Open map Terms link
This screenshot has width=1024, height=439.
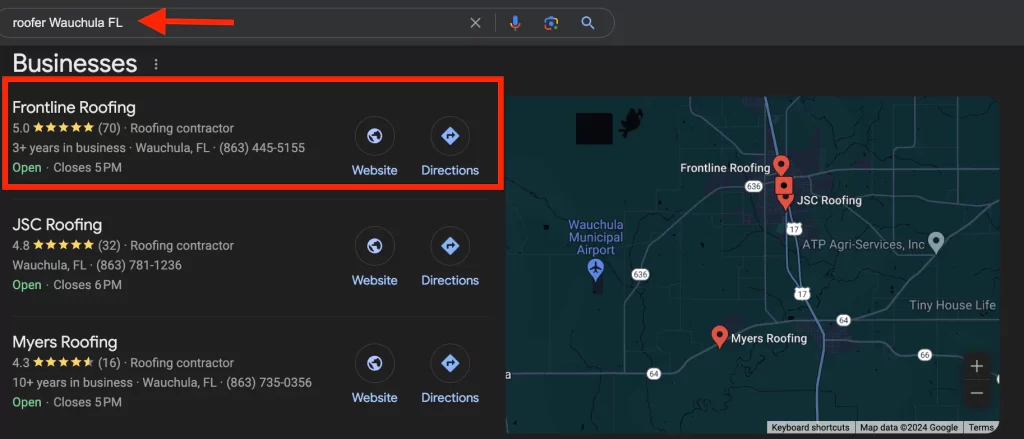[x=981, y=428]
